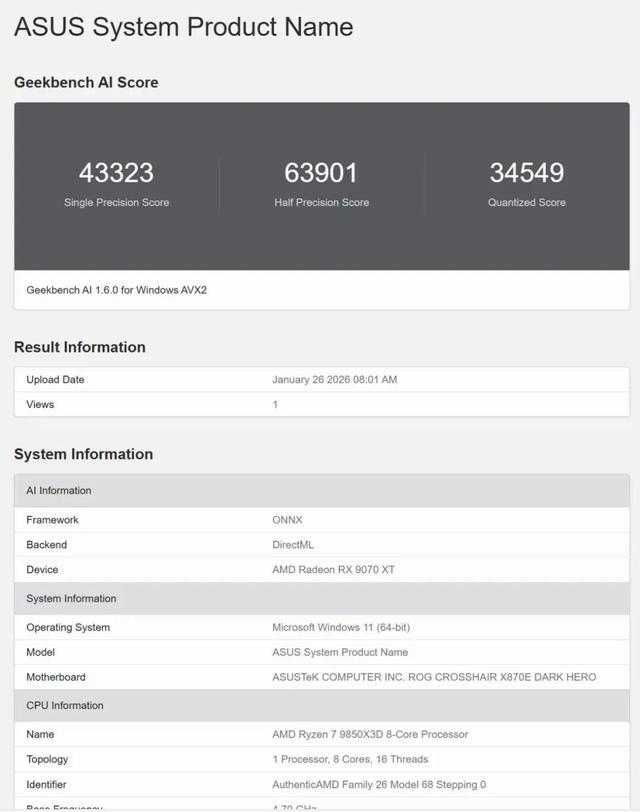Click the 'Half Precision Score' label
The height and width of the screenshot is (812, 640).
(x=322, y=202)
